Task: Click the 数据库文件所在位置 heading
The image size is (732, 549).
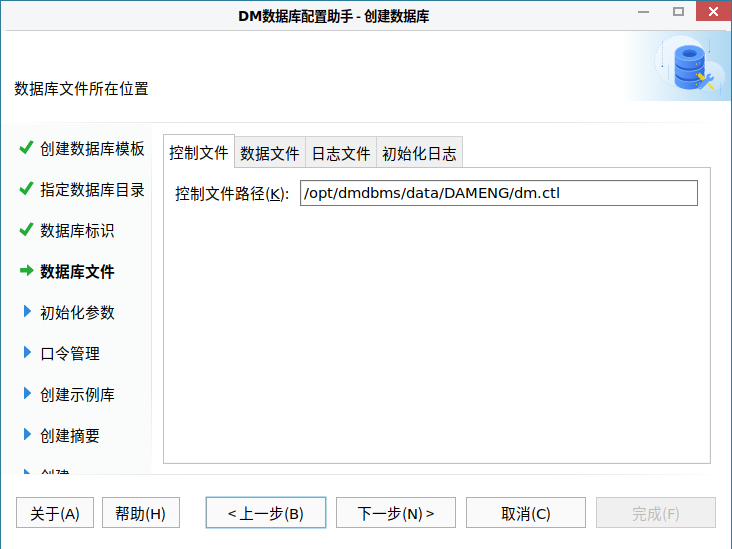Action: (x=81, y=89)
